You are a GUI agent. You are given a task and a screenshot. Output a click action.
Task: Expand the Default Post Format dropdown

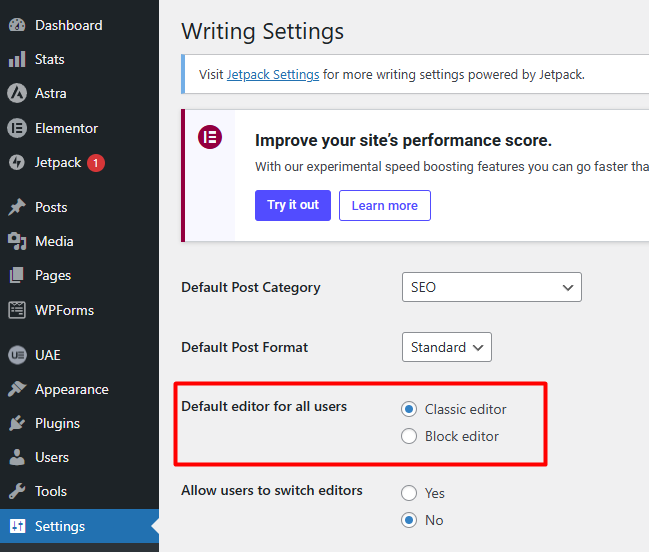[446, 347]
